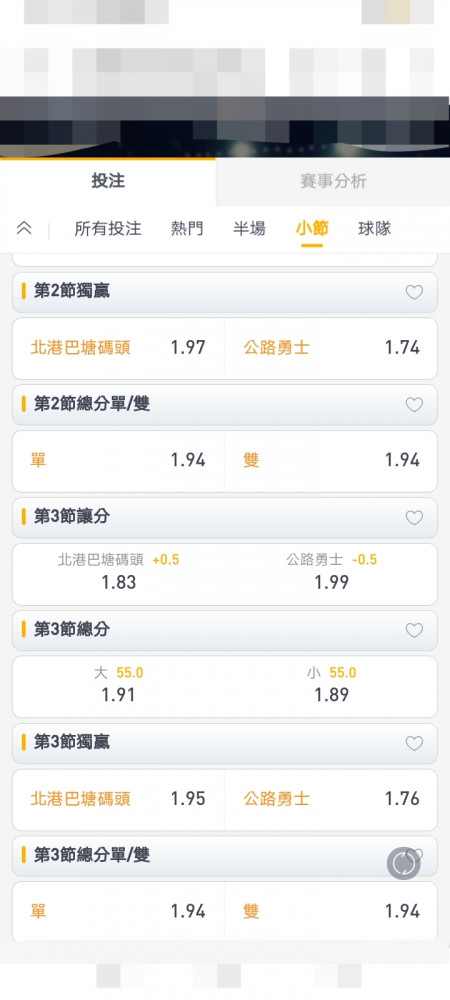
Task: Select 大 55.0 at 1.91 odds
Action: click(x=119, y=685)
